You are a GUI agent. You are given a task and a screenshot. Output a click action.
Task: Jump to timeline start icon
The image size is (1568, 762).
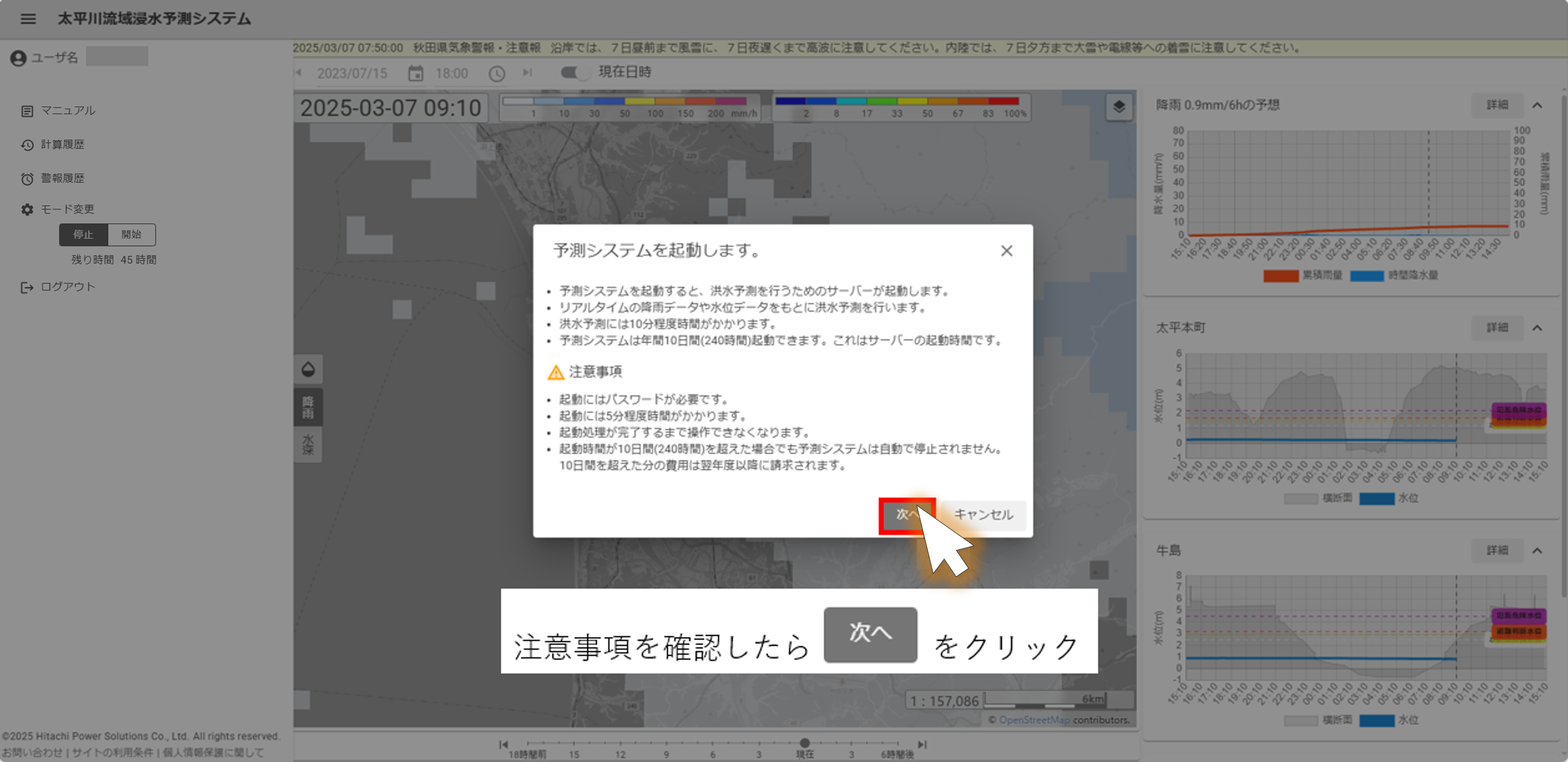pyautogui.click(x=503, y=744)
